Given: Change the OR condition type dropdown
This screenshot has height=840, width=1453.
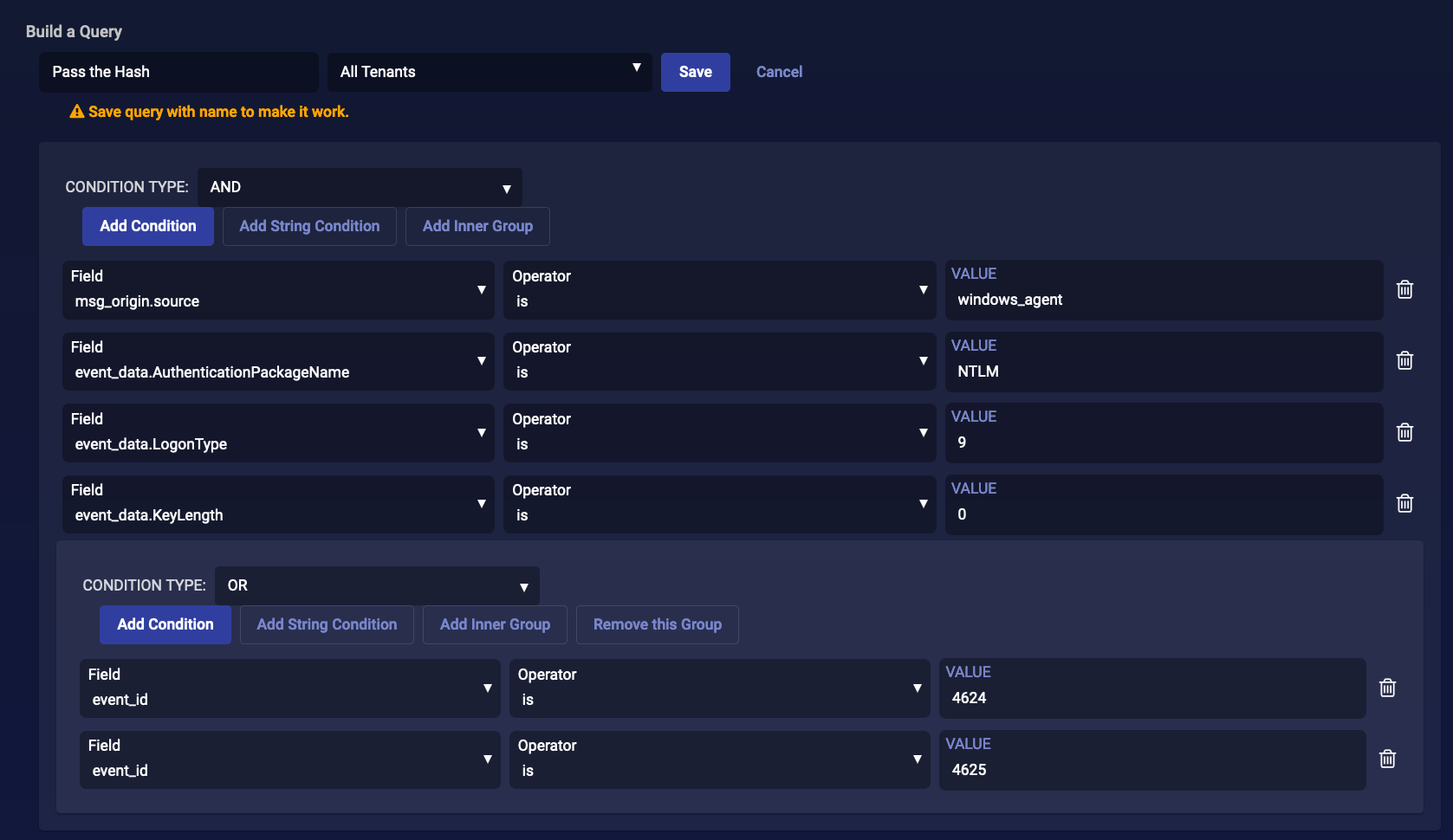Looking at the screenshot, I should click(x=377, y=585).
